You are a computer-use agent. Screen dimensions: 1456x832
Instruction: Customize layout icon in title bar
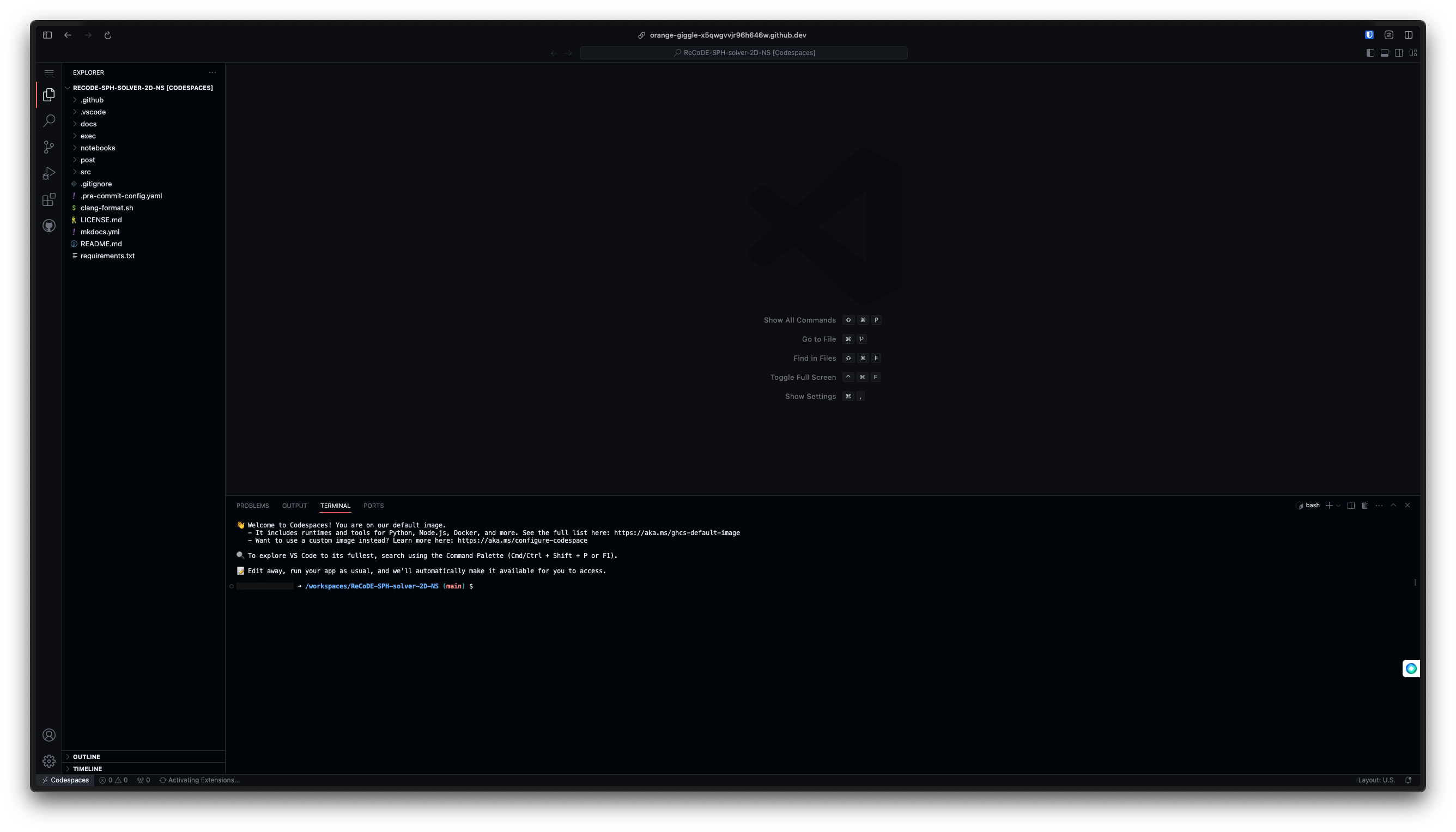(x=1413, y=52)
